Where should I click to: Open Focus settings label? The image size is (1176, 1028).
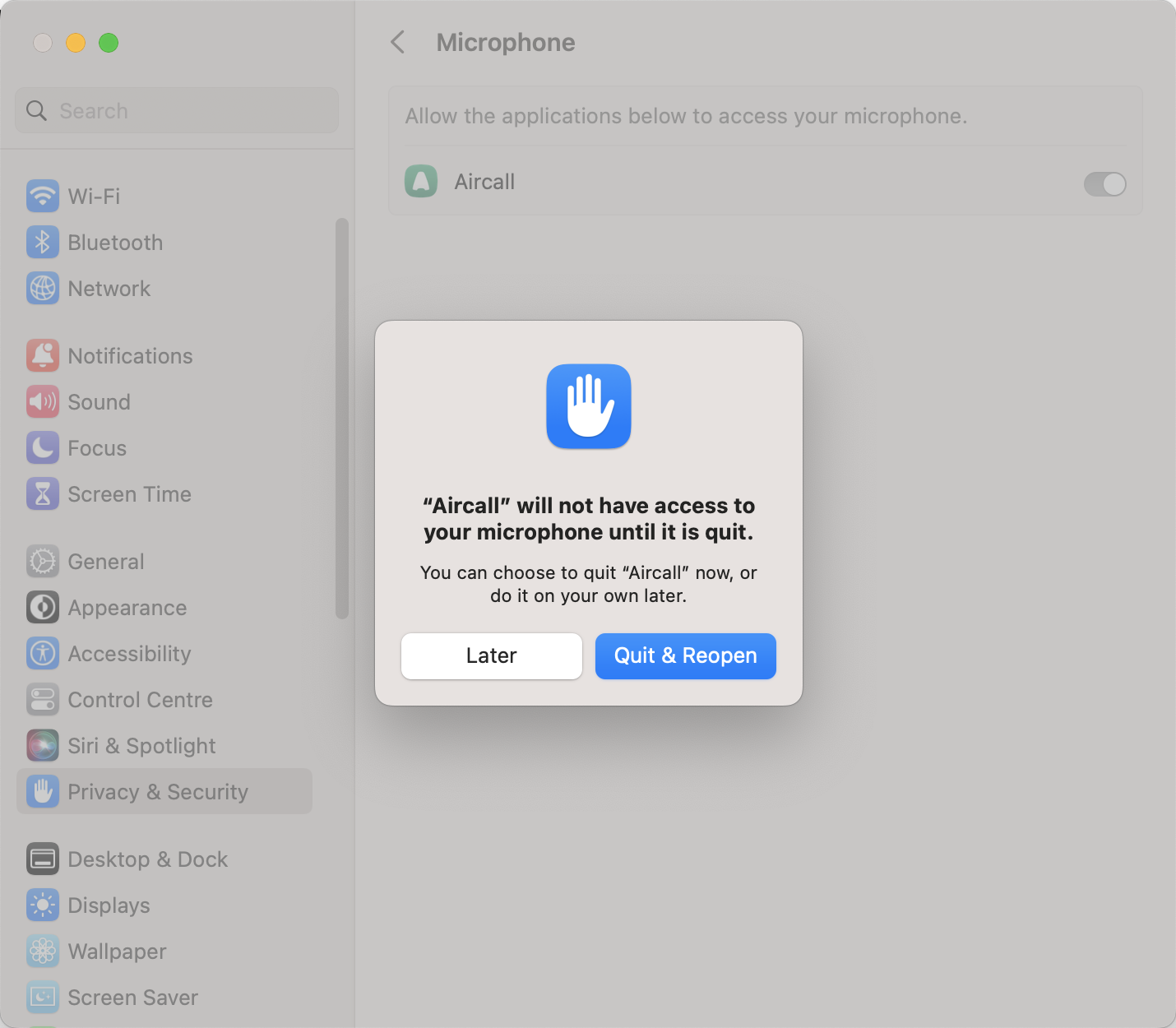[x=97, y=448]
